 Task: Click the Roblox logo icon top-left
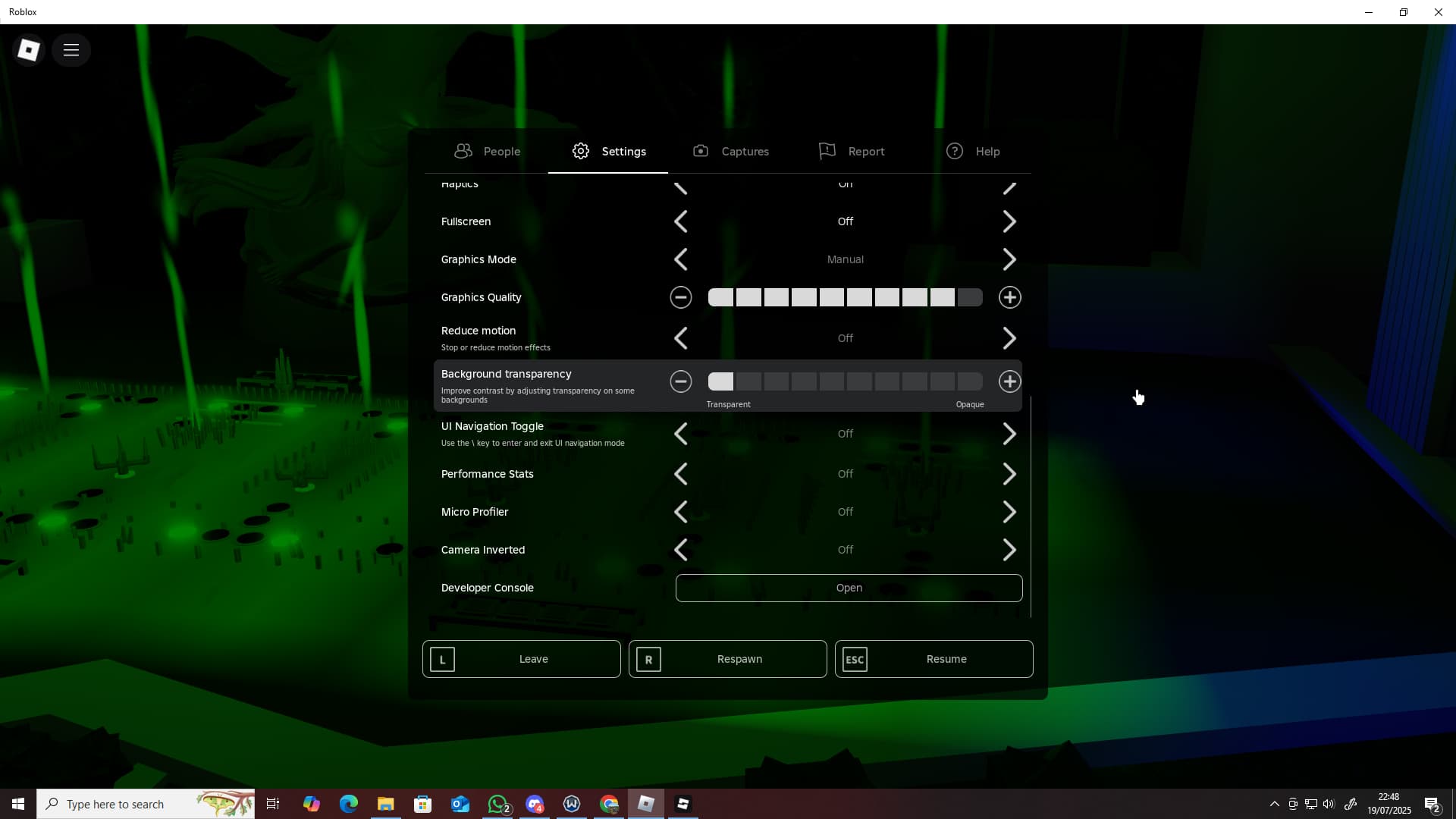tap(29, 50)
